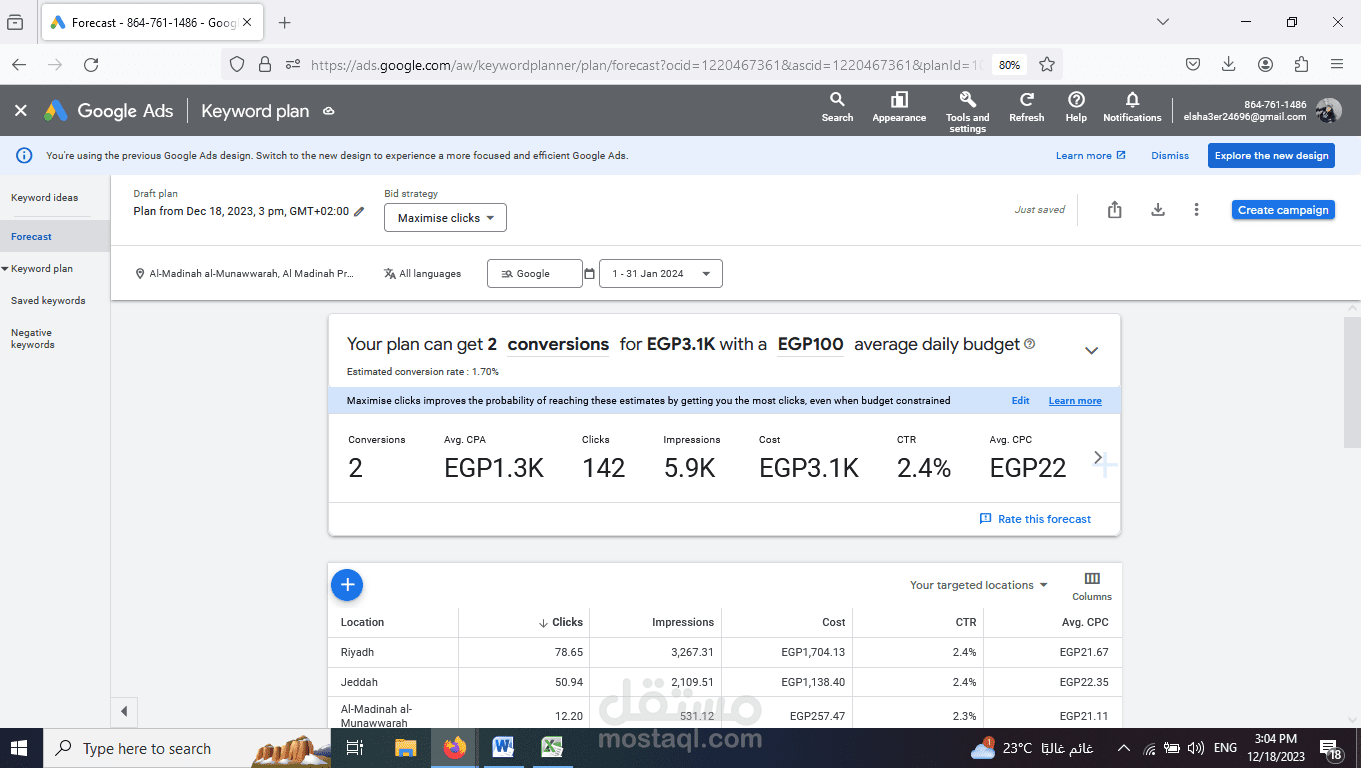Open the Windows Start menu
The width and height of the screenshot is (1361, 768).
pyautogui.click(x=21, y=748)
